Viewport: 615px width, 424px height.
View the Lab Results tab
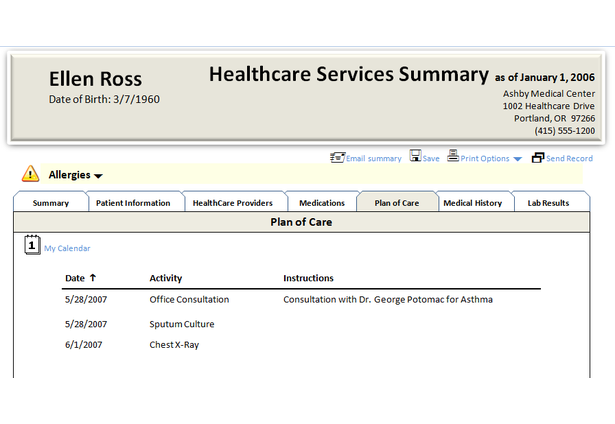pyautogui.click(x=548, y=203)
